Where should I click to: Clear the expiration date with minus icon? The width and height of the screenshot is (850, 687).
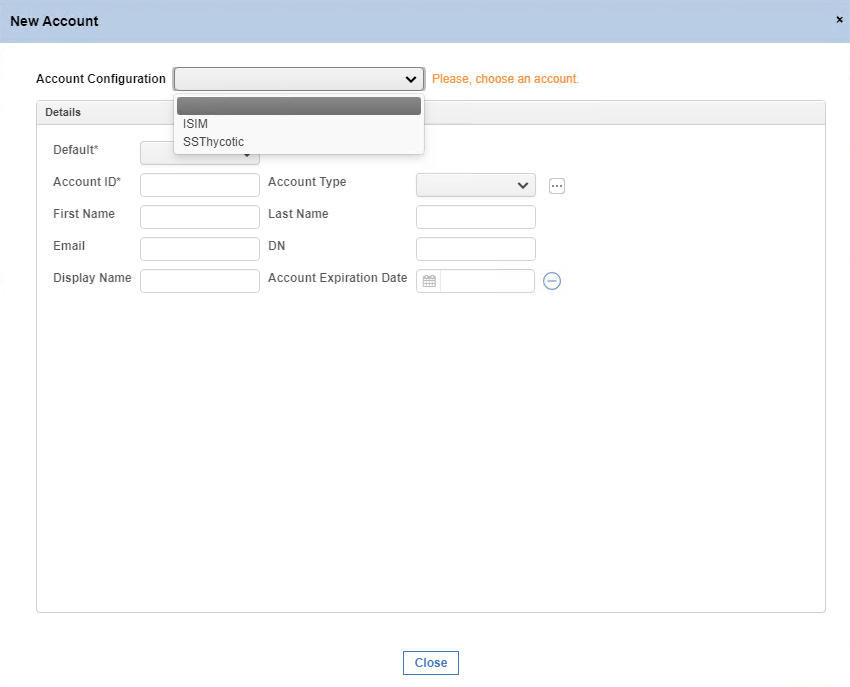pyautogui.click(x=552, y=281)
